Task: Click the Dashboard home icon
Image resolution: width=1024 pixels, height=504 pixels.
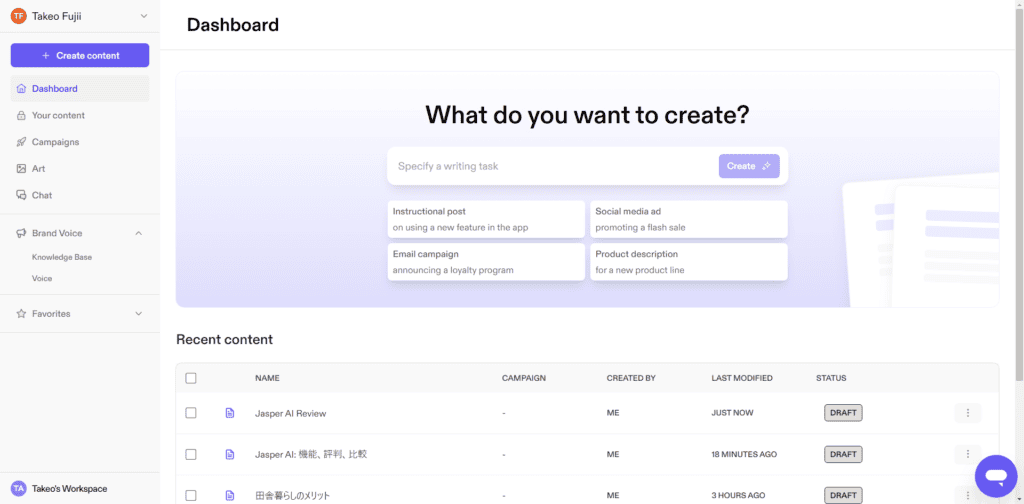Action: (x=21, y=89)
